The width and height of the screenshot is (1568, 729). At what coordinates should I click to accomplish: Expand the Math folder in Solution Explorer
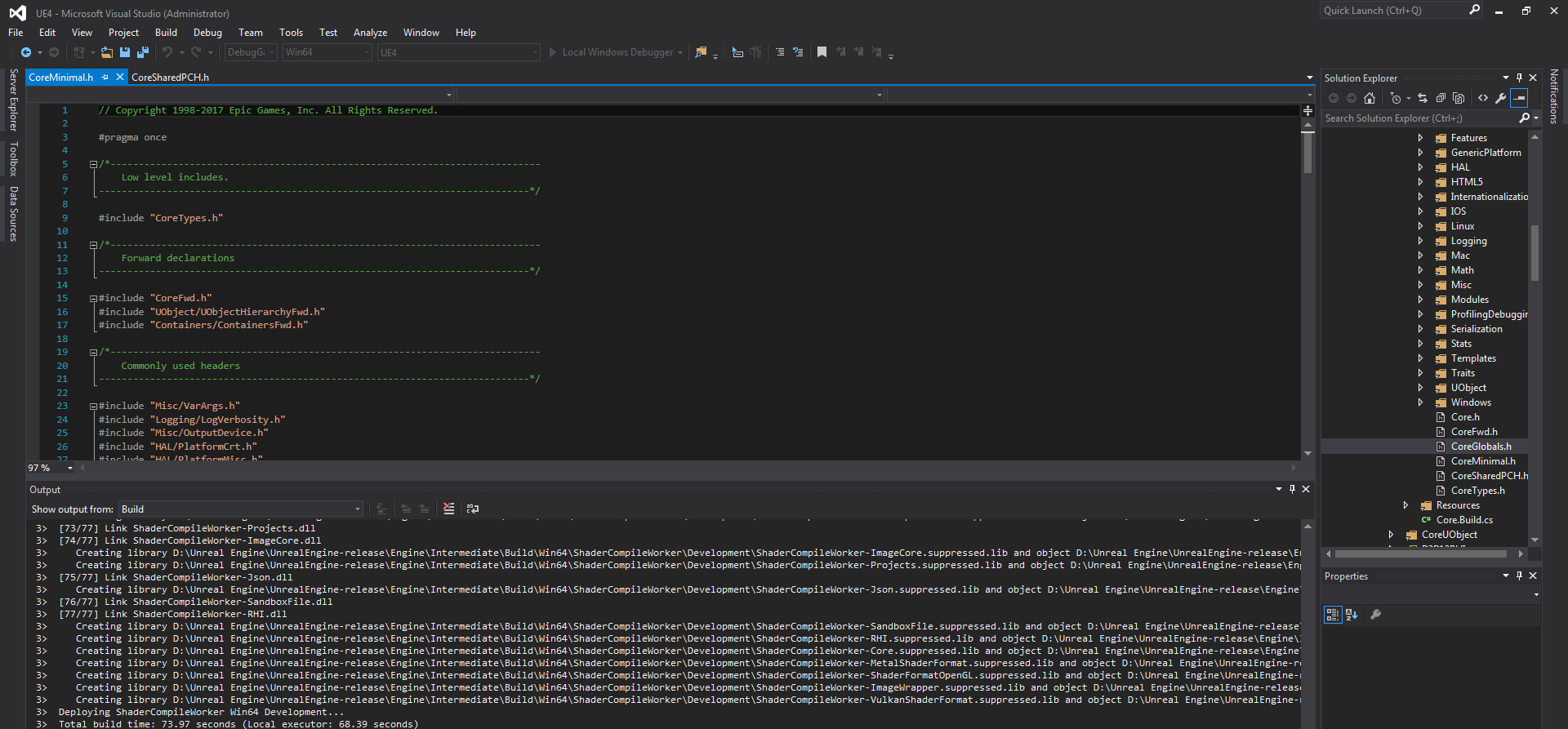[x=1420, y=270]
